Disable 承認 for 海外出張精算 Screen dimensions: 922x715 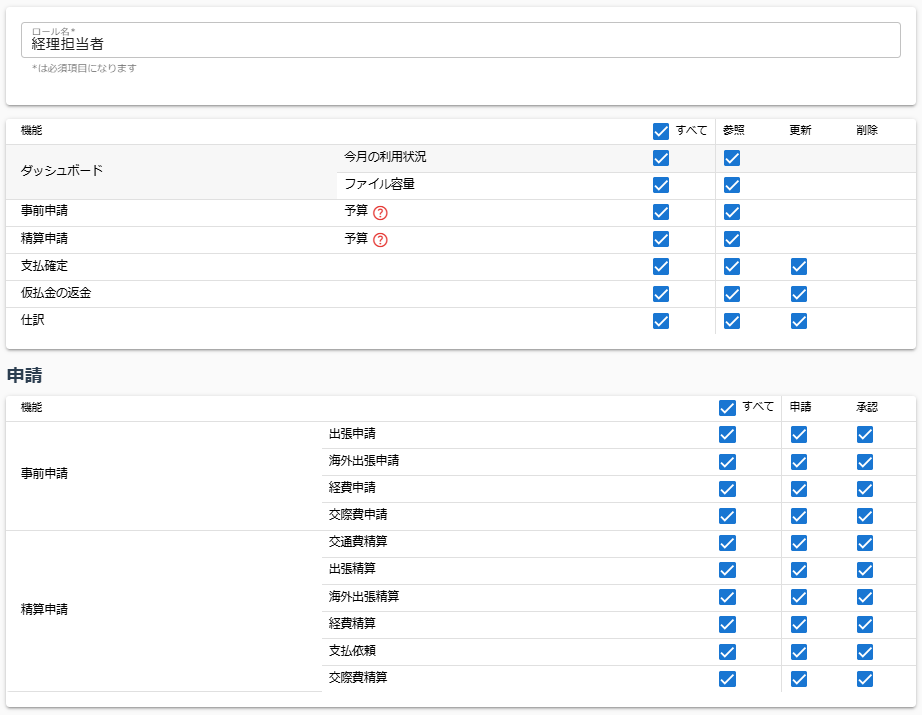click(865, 597)
